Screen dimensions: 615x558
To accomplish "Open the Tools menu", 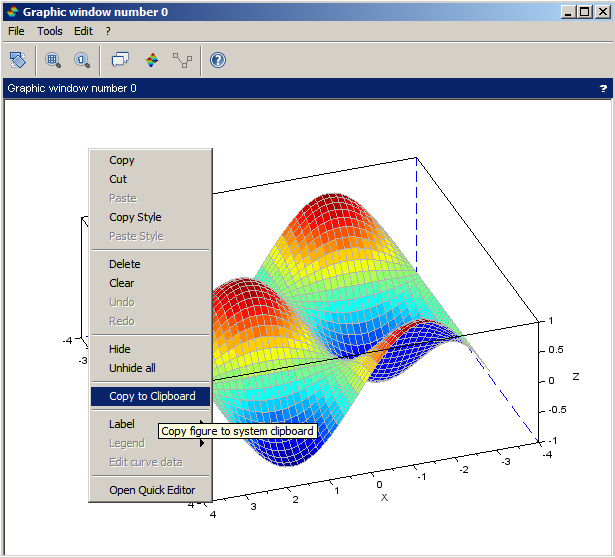I will click(x=50, y=31).
